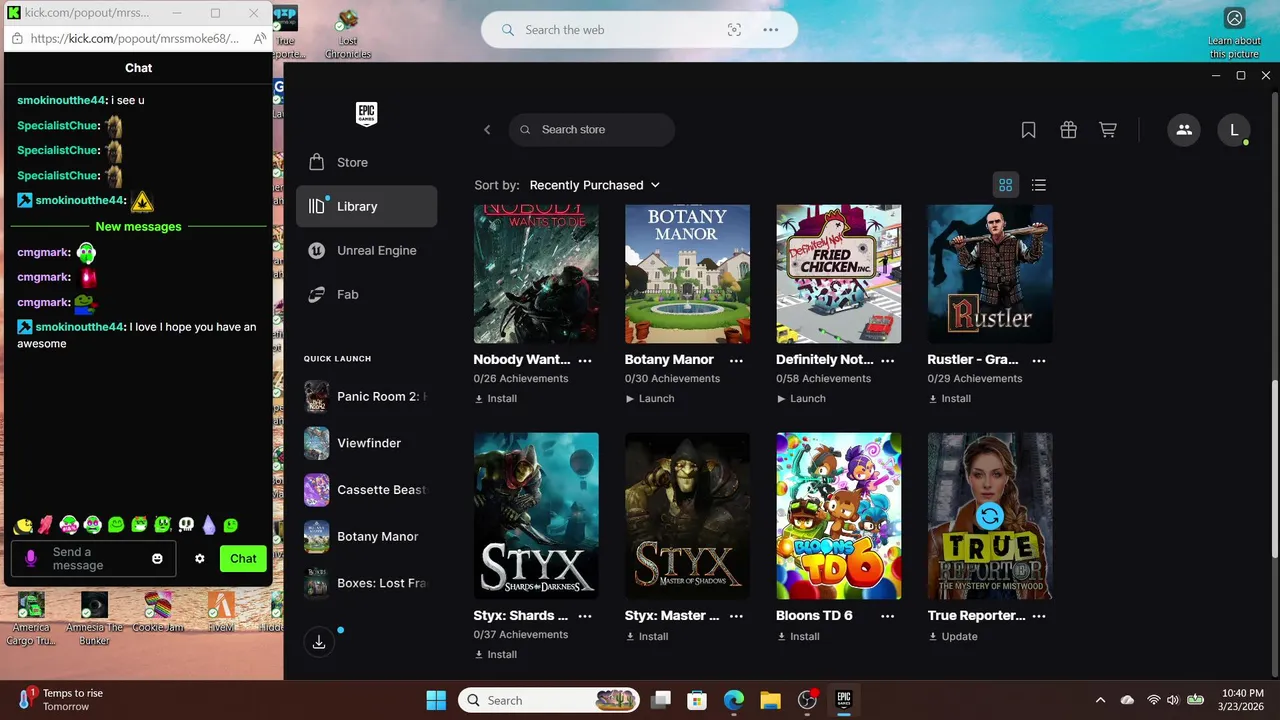1280x720 pixels.
Task: Install Styx: Master of Shadows
Action: [647, 636]
